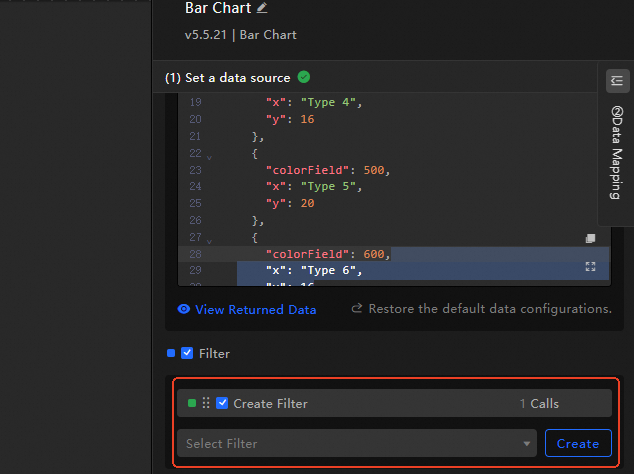Click the Set a data source header
This screenshot has height=474, width=634.
click(237, 78)
